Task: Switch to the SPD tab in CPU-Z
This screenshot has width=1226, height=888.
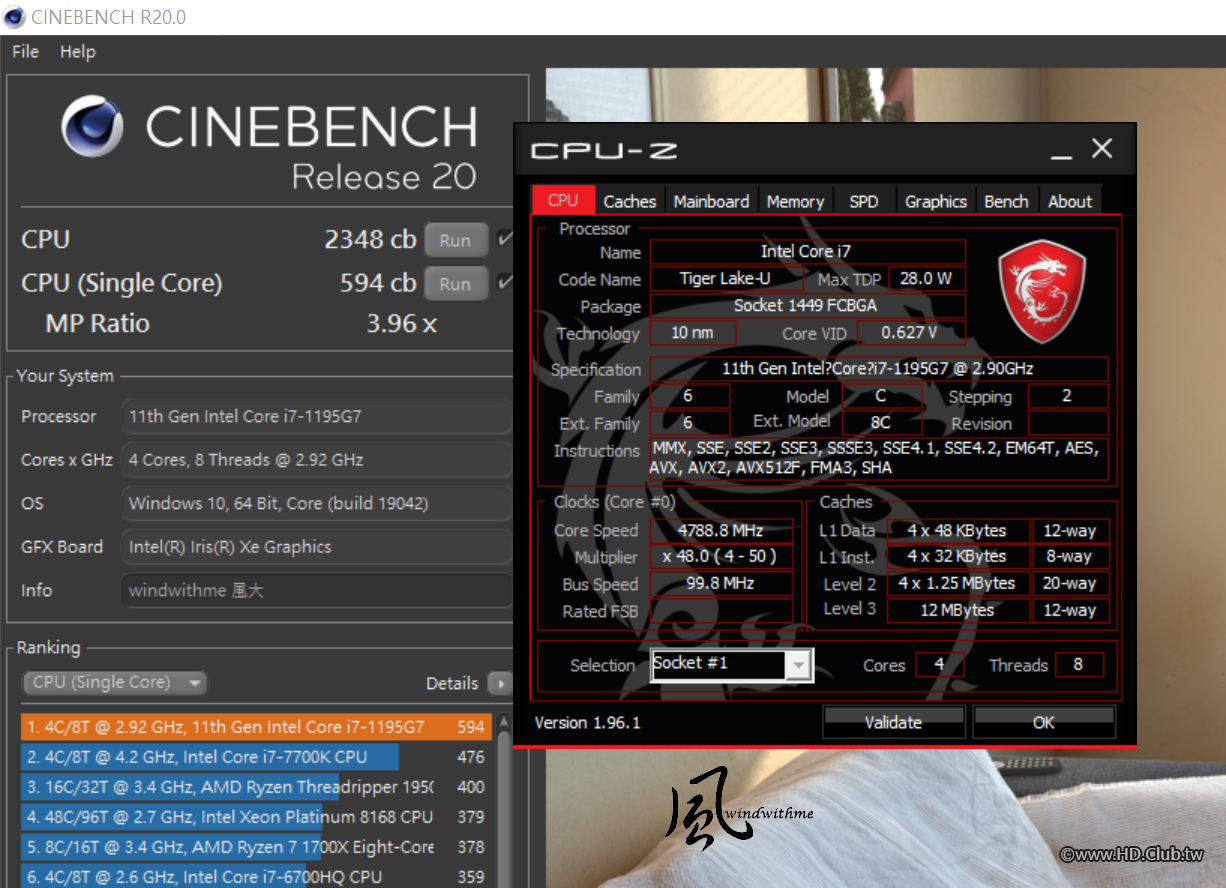Action: pyautogui.click(x=864, y=201)
